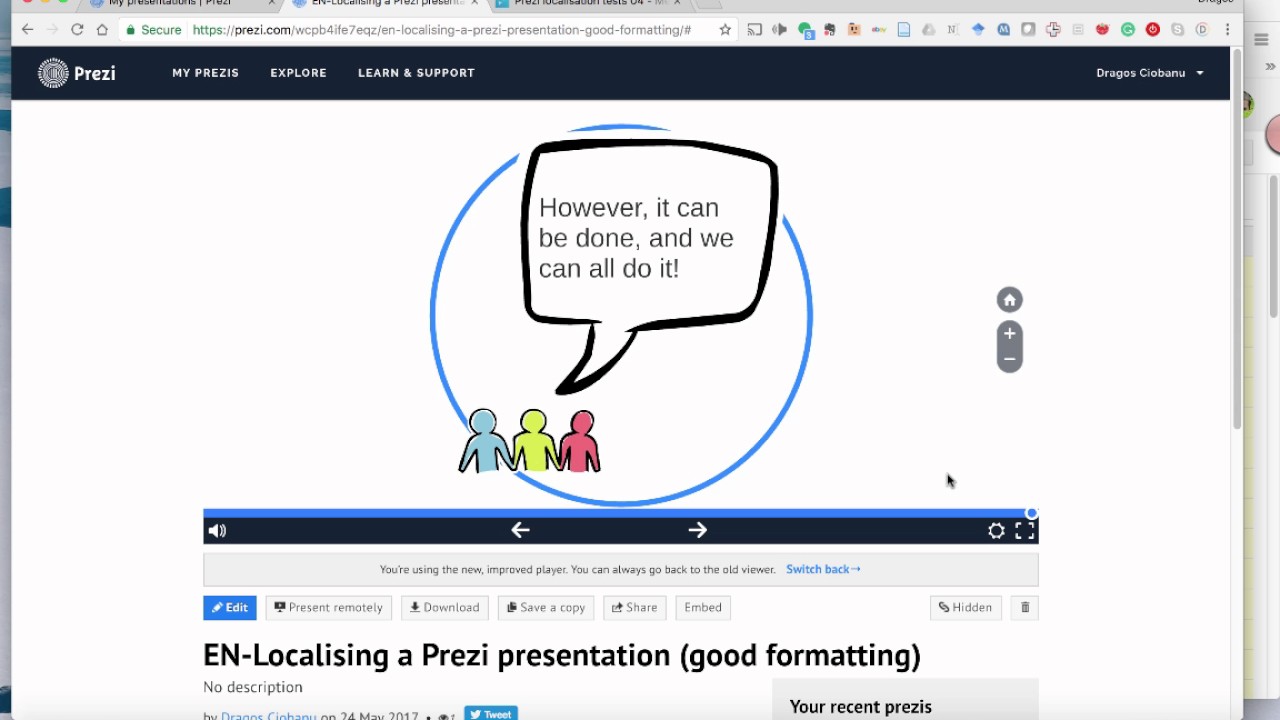Click the progress bar end handle

click(x=1032, y=513)
